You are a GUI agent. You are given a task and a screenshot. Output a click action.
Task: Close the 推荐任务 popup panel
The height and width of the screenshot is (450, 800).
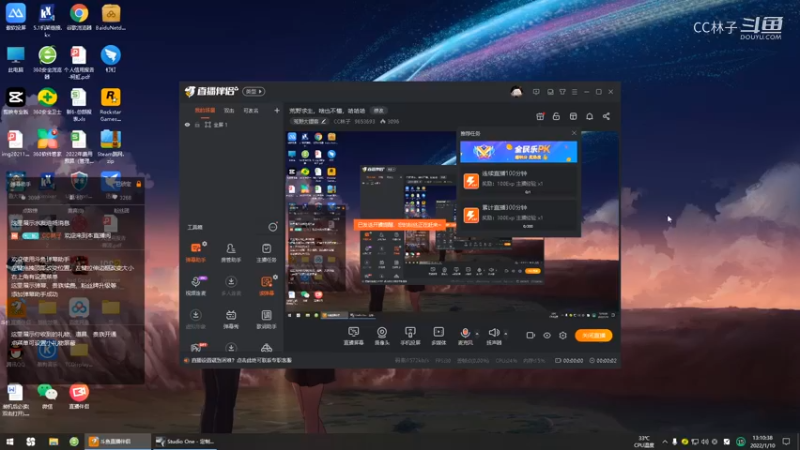click(x=574, y=133)
